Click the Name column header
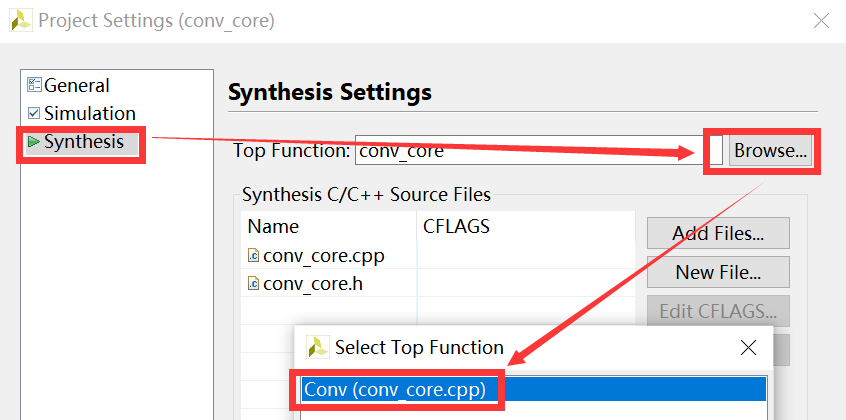 coord(273,227)
